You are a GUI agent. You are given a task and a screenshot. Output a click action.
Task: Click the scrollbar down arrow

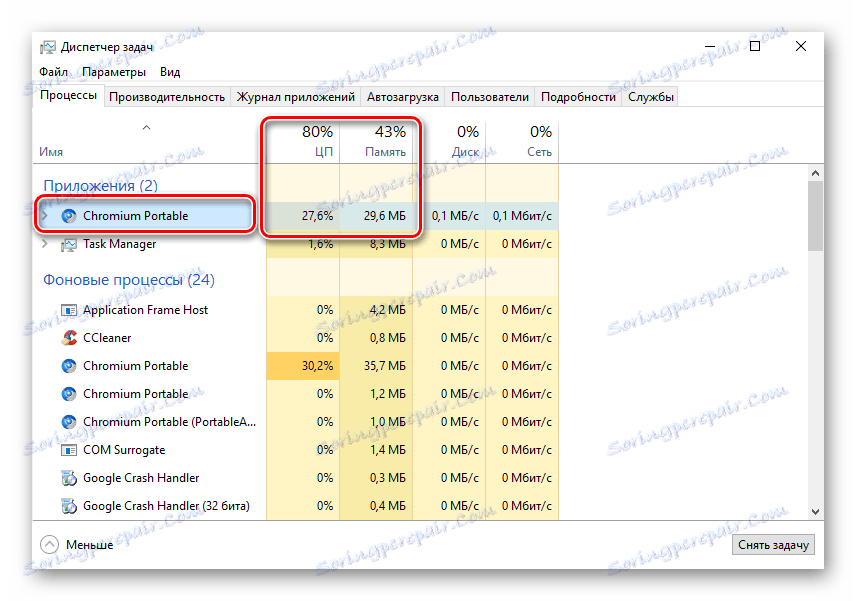tap(816, 512)
